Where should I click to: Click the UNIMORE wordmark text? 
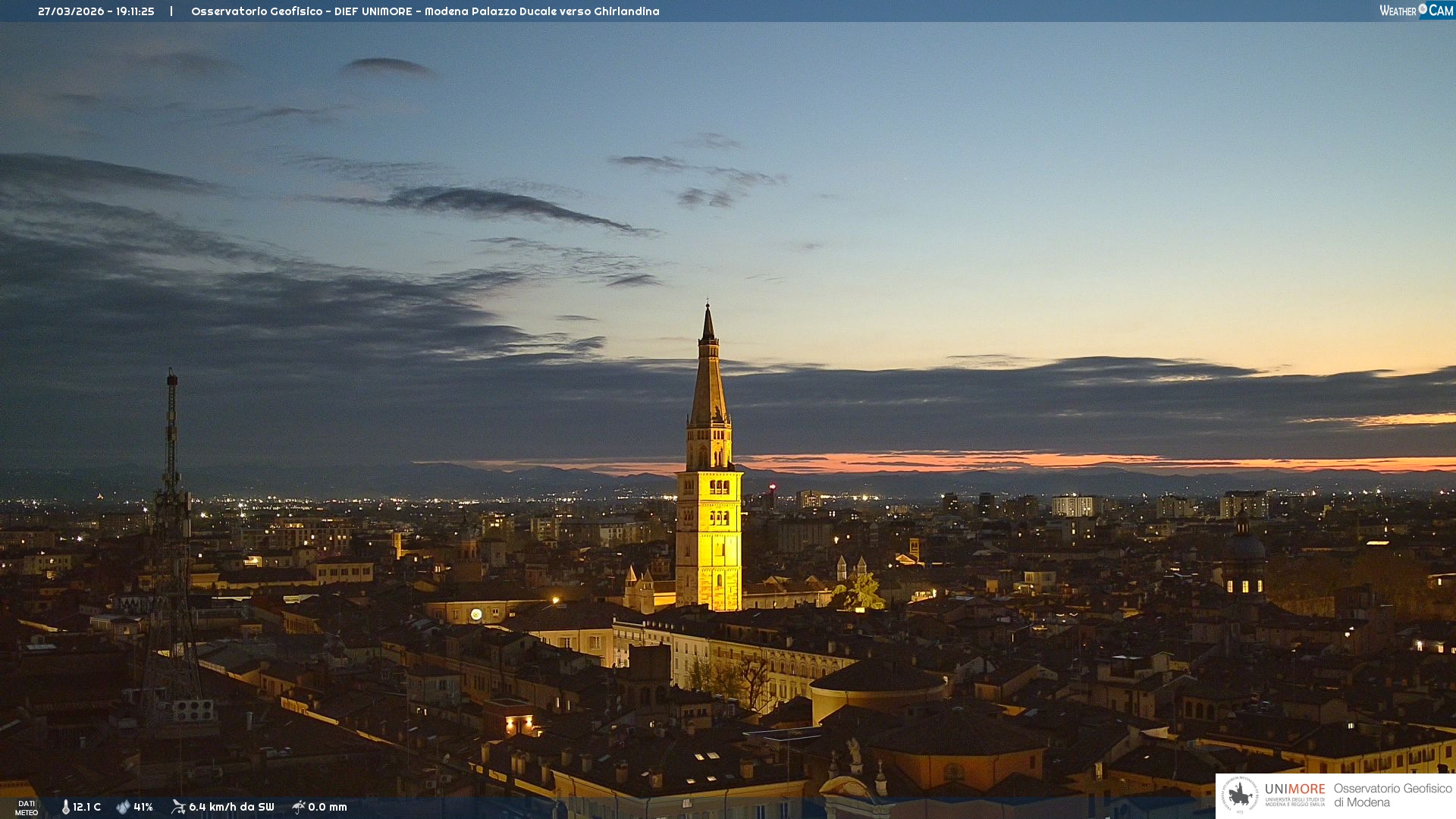point(1294,789)
